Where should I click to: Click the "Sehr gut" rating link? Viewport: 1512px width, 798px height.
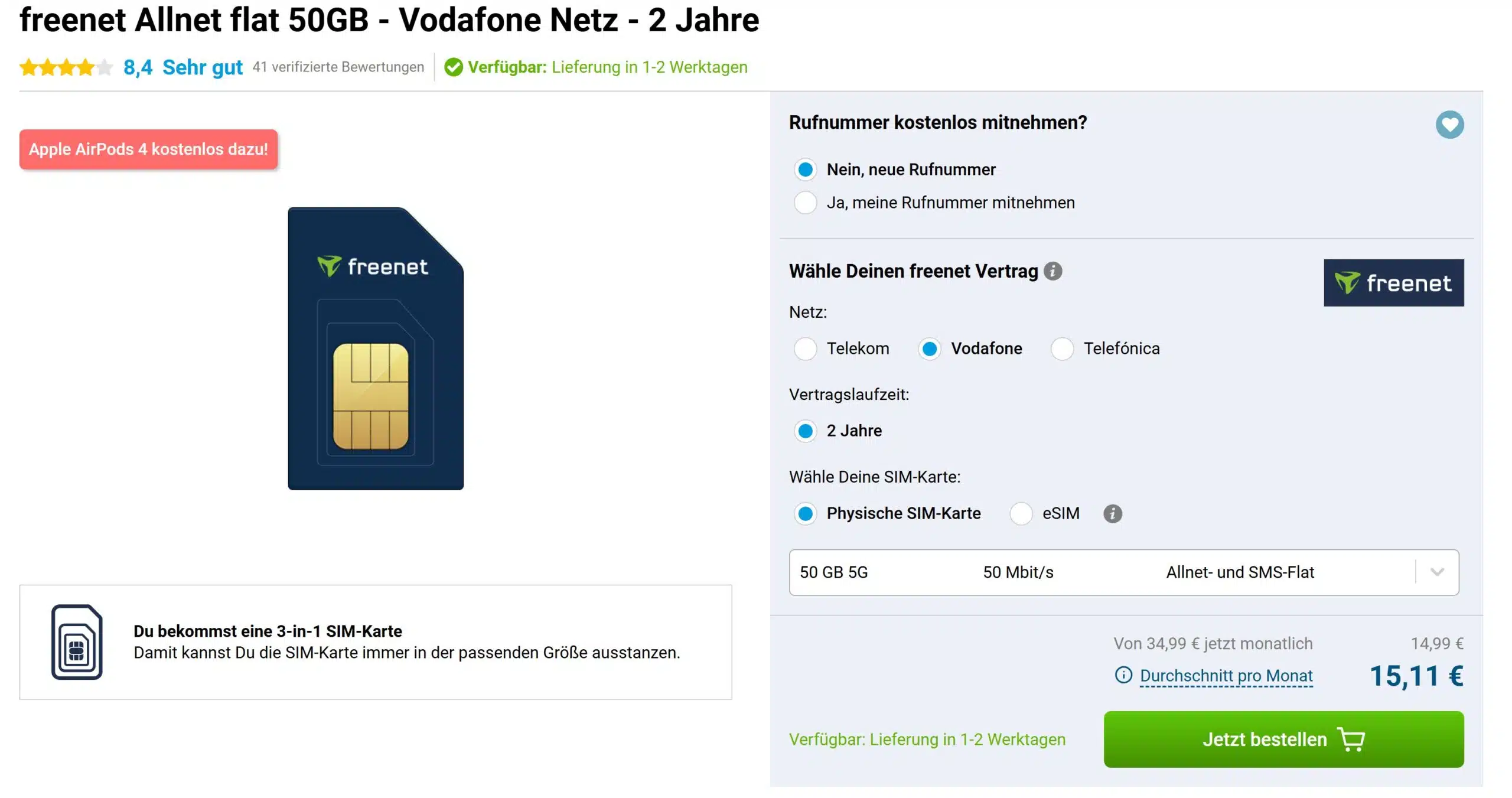coord(202,67)
